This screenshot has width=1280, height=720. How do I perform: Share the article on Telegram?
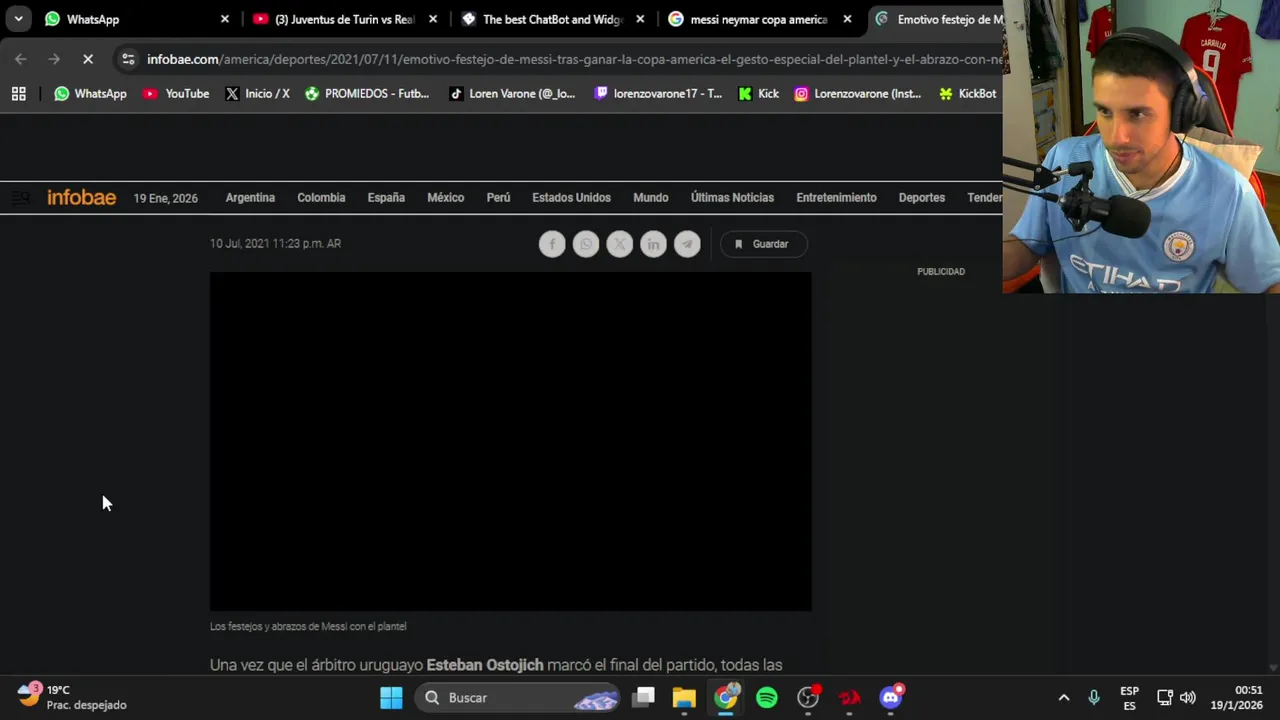click(687, 244)
